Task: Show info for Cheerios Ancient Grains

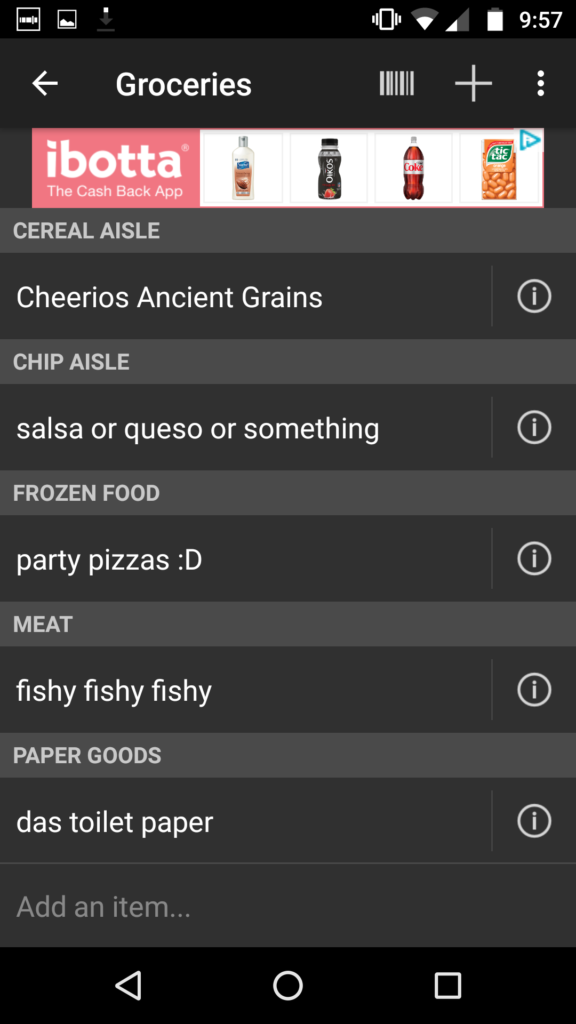Action: click(534, 296)
